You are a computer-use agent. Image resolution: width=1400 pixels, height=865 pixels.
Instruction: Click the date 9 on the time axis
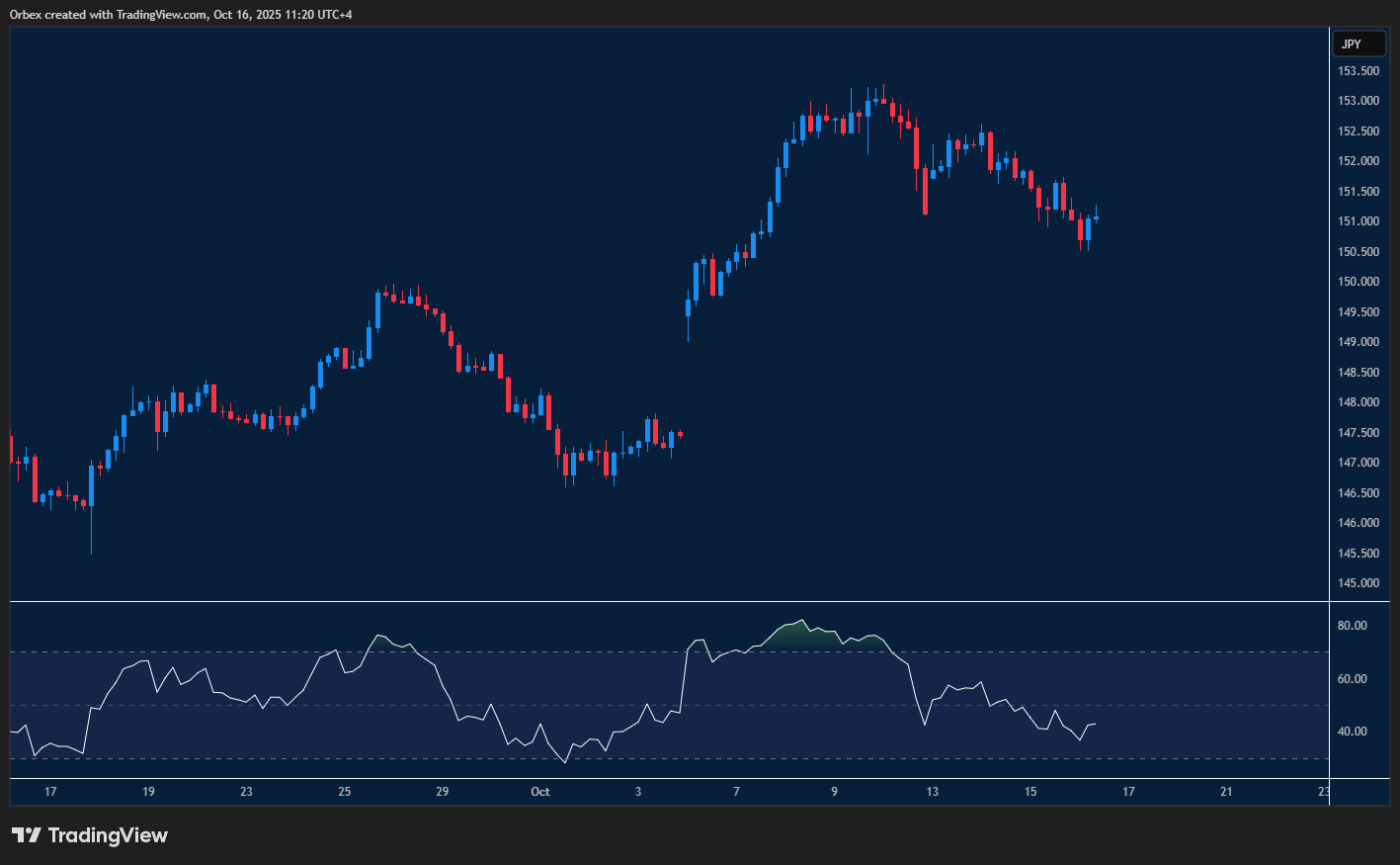pyautogui.click(x=833, y=792)
